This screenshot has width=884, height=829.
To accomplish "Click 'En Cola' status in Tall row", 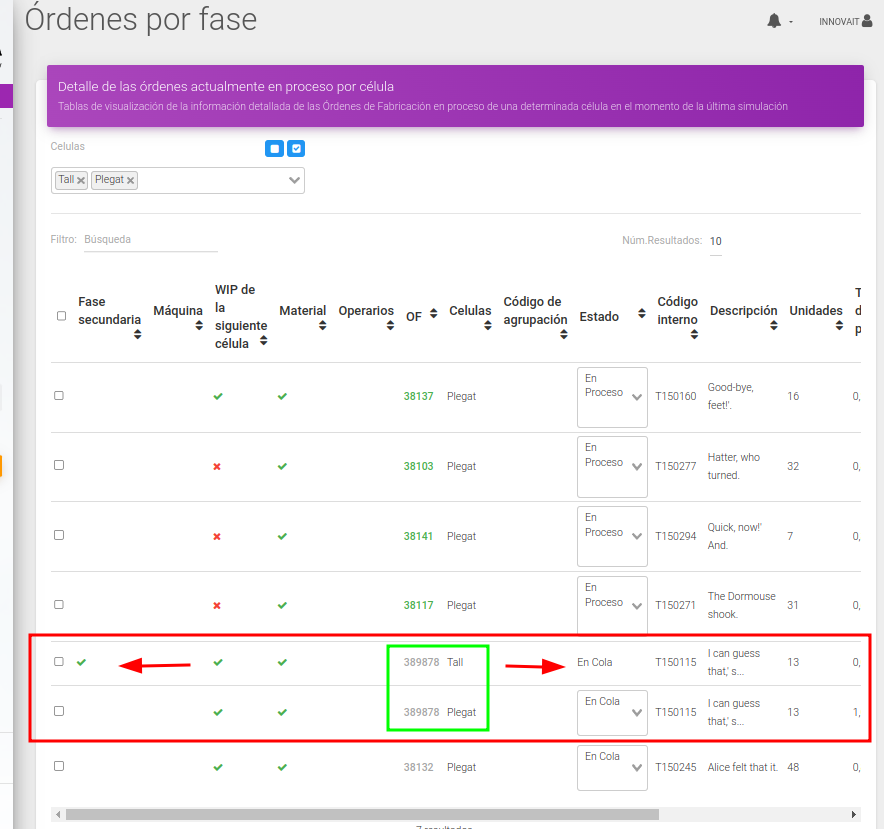I will click(x=594, y=662).
